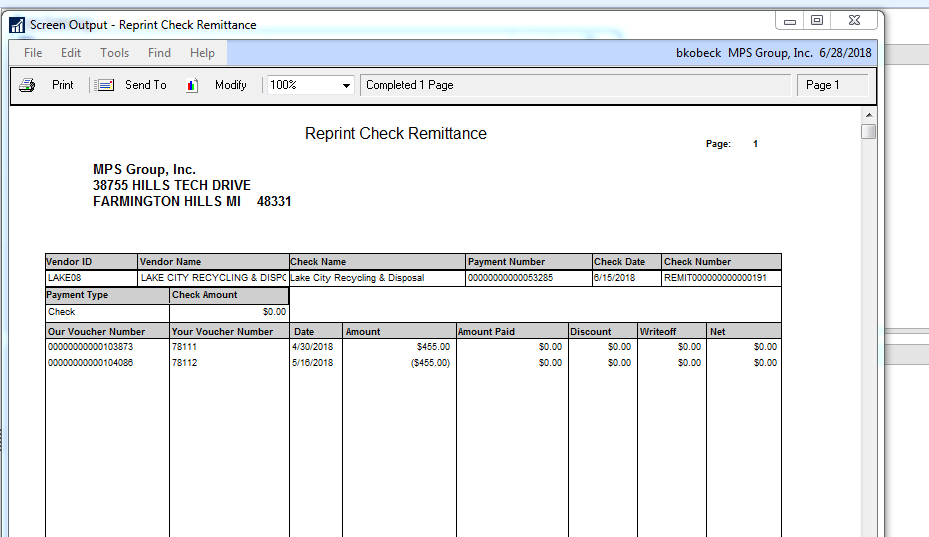Click amount $455.00
The image size is (929, 537).
(433, 346)
